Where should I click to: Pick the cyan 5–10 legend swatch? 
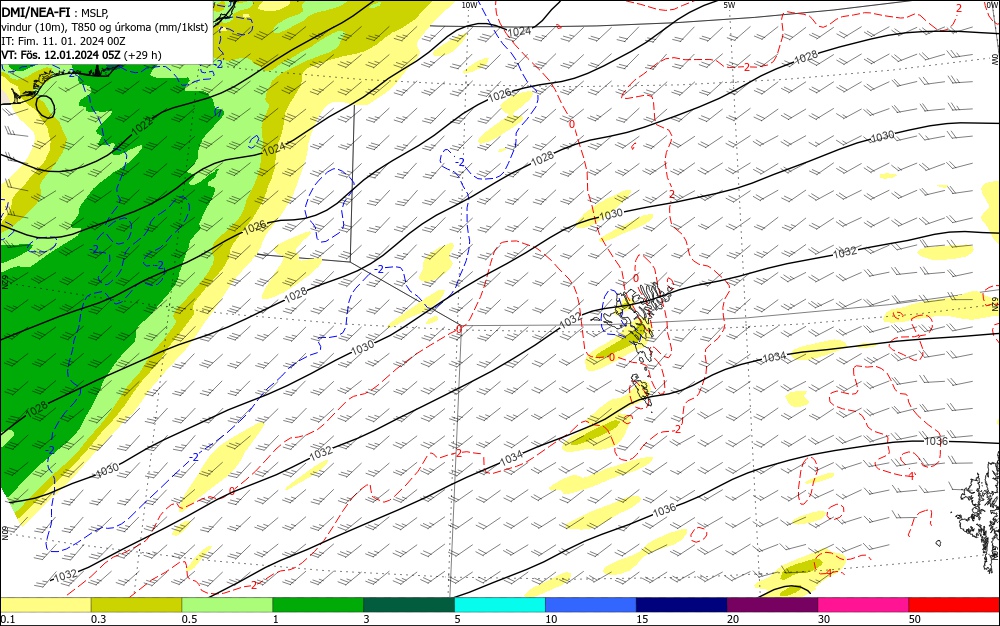500,605
